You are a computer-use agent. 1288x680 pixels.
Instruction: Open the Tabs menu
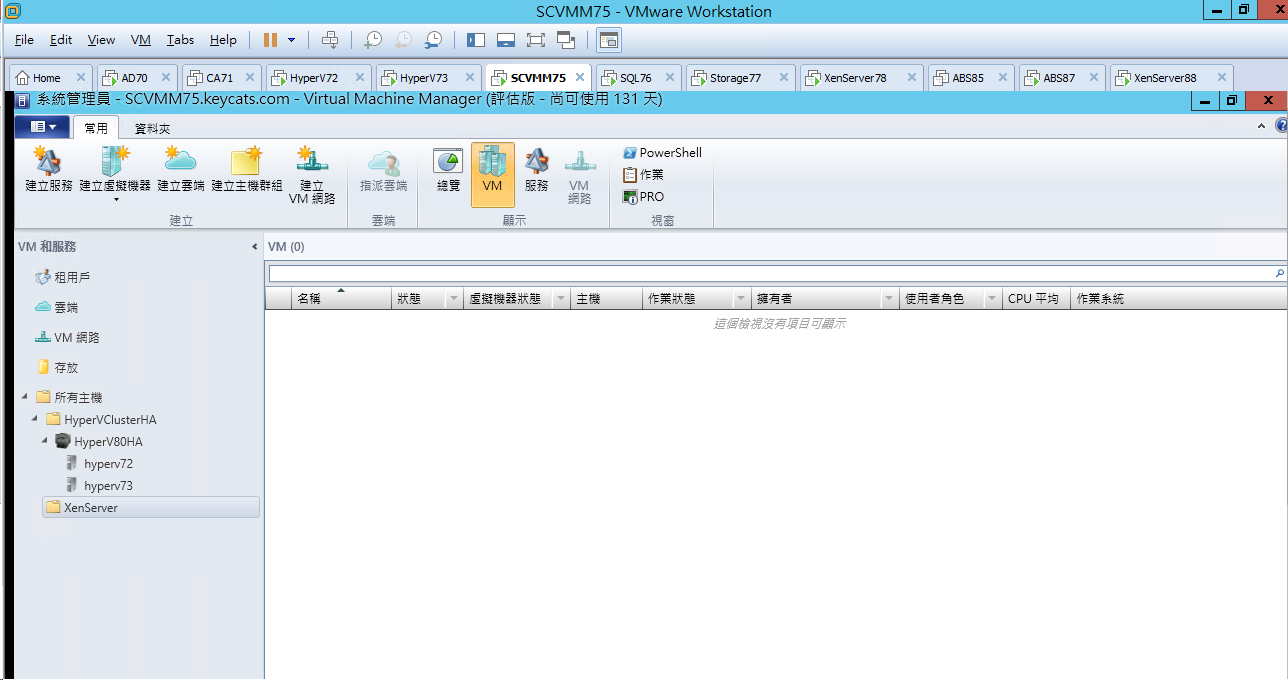[x=180, y=40]
